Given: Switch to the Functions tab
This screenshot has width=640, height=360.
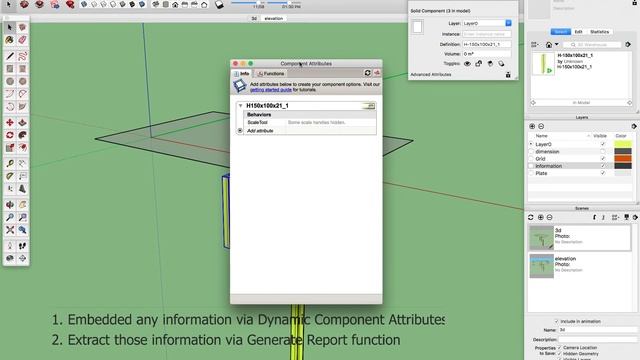Looking at the screenshot, I should (271, 73).
